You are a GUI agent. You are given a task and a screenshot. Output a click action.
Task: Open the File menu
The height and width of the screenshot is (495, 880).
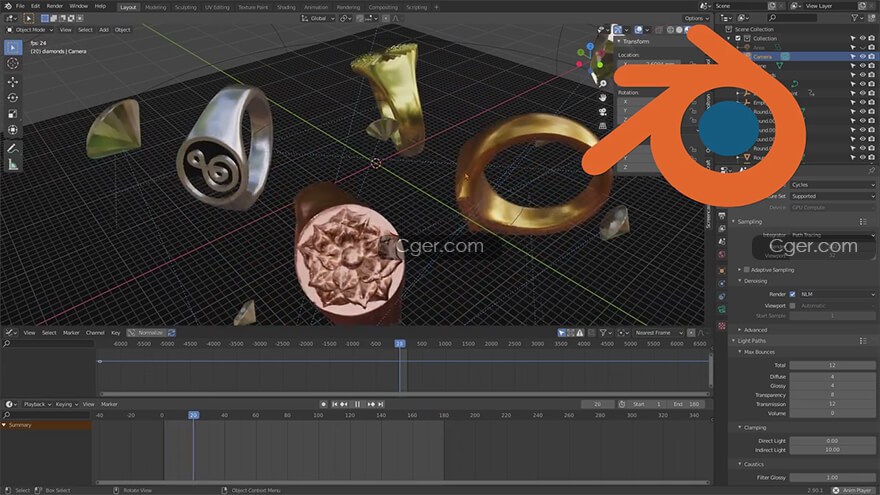coord(20,6)
